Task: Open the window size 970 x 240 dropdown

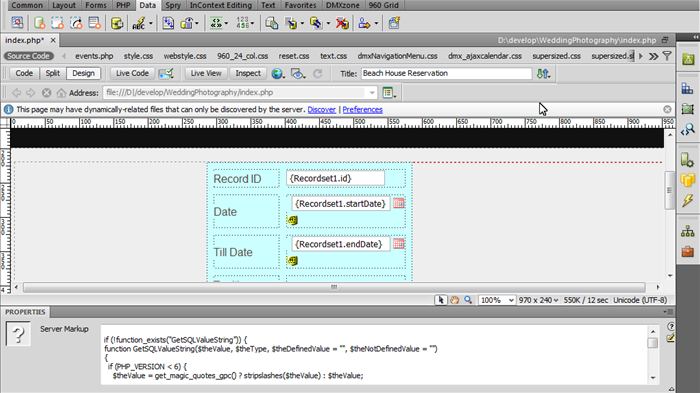Action: point(538,300)
